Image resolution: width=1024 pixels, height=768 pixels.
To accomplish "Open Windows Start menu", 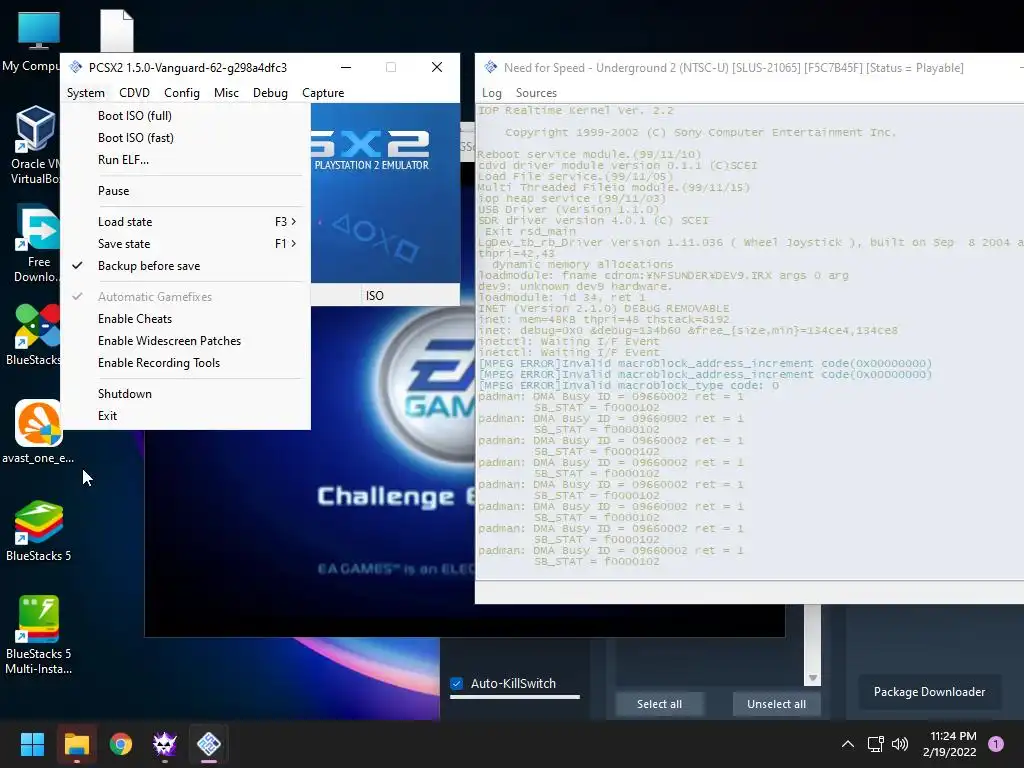I will pos(32,744).
